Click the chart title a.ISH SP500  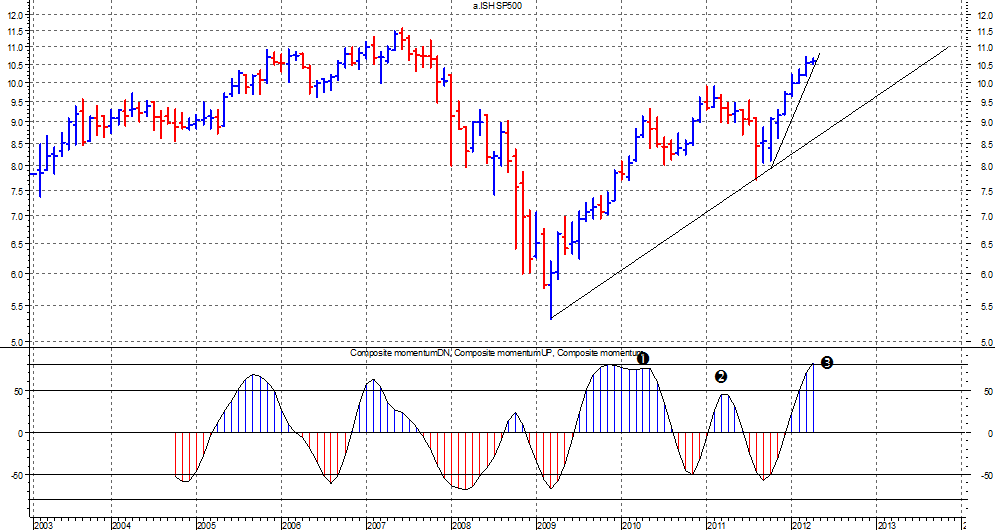tap(498, 5)
